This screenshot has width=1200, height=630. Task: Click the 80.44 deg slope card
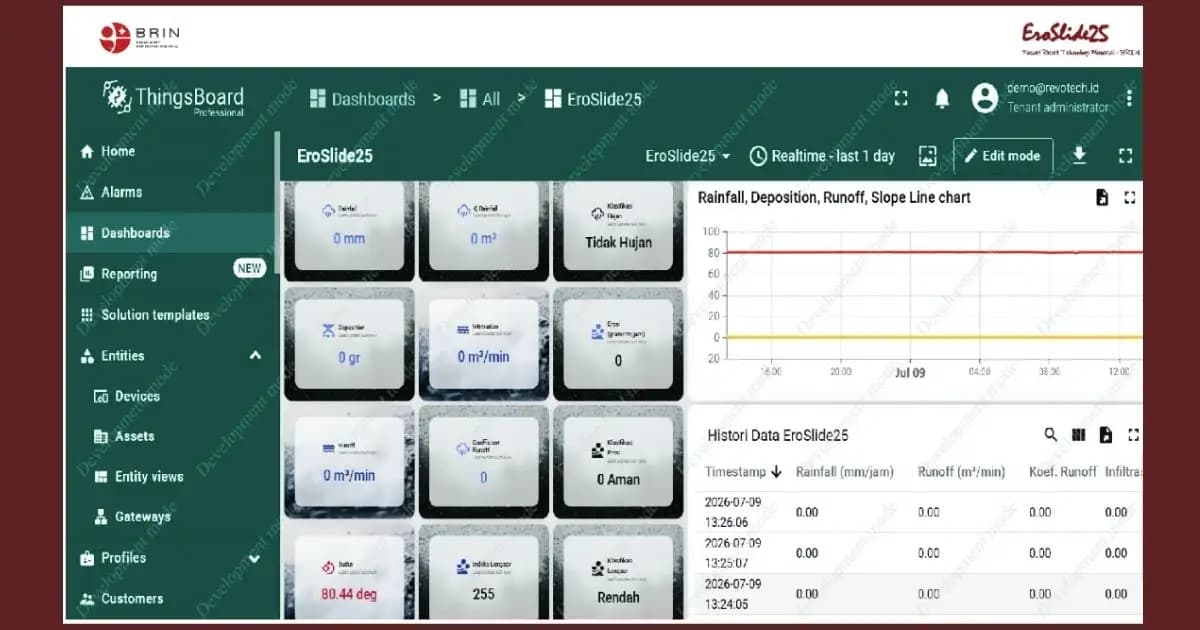coord(349,573)
